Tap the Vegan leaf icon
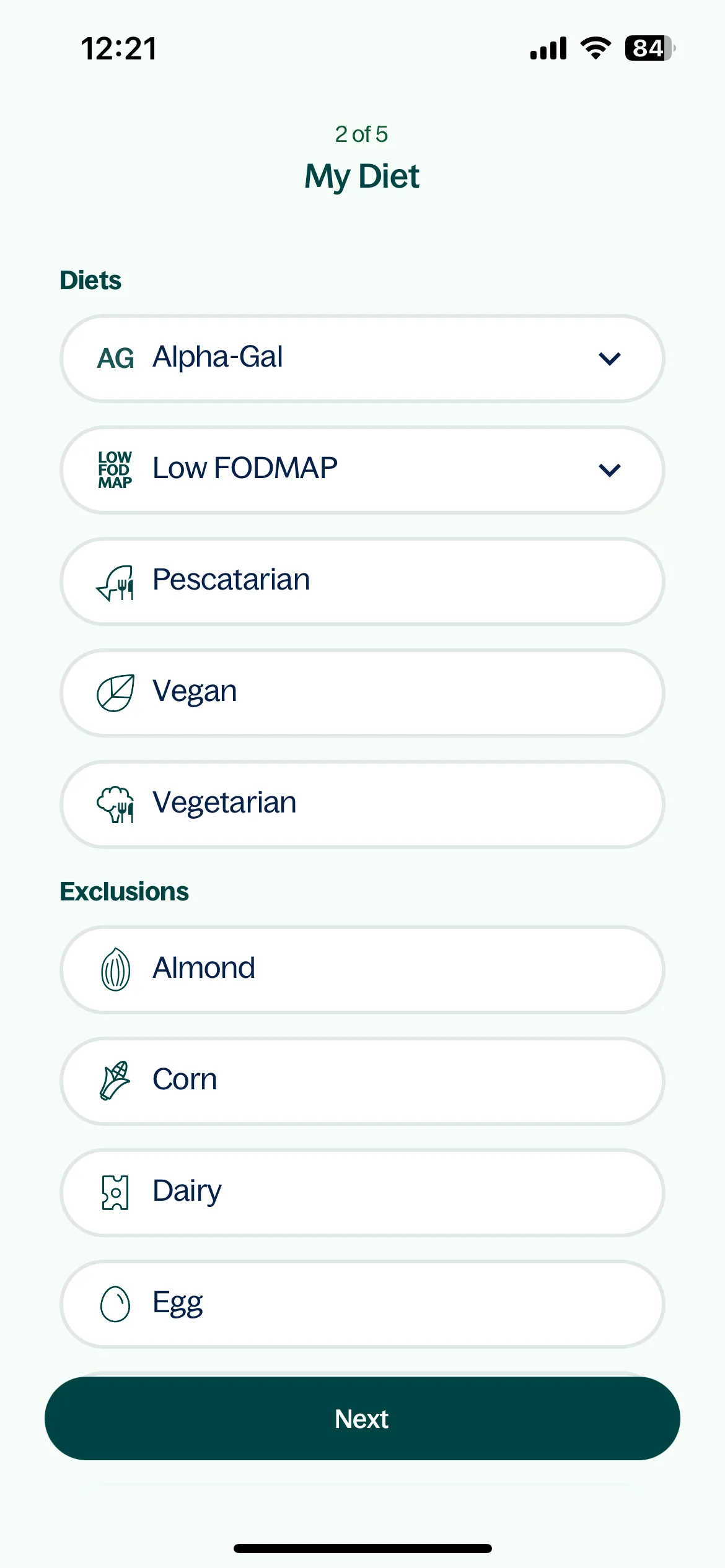The height and width of the screenshot is (1568, 725). click(x=115, y=693)
